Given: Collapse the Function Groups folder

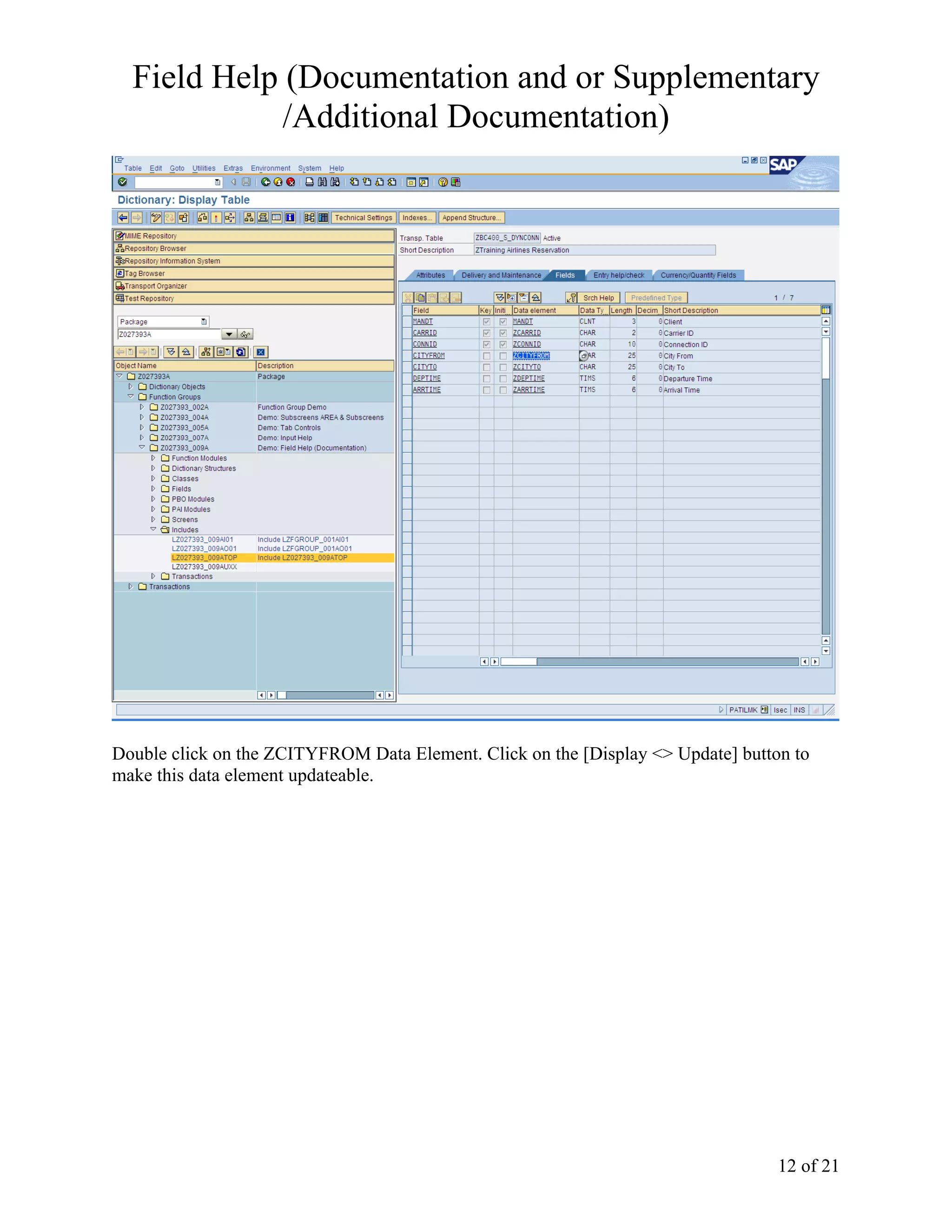Looking at the screenshot, I should coord(130,397).
